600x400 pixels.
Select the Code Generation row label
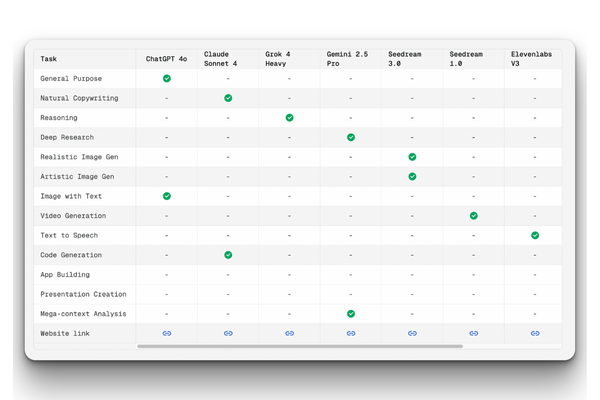coord(71,255)
